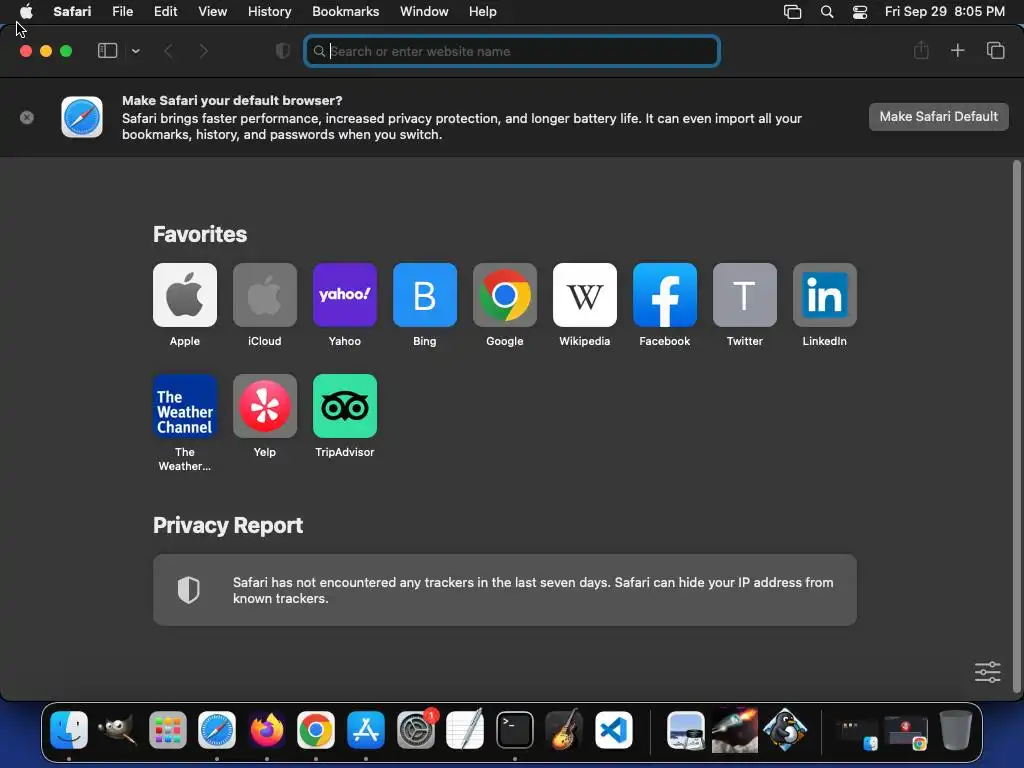
Task: Open Google Chrome from the Dock
Action: click(316, 729)
